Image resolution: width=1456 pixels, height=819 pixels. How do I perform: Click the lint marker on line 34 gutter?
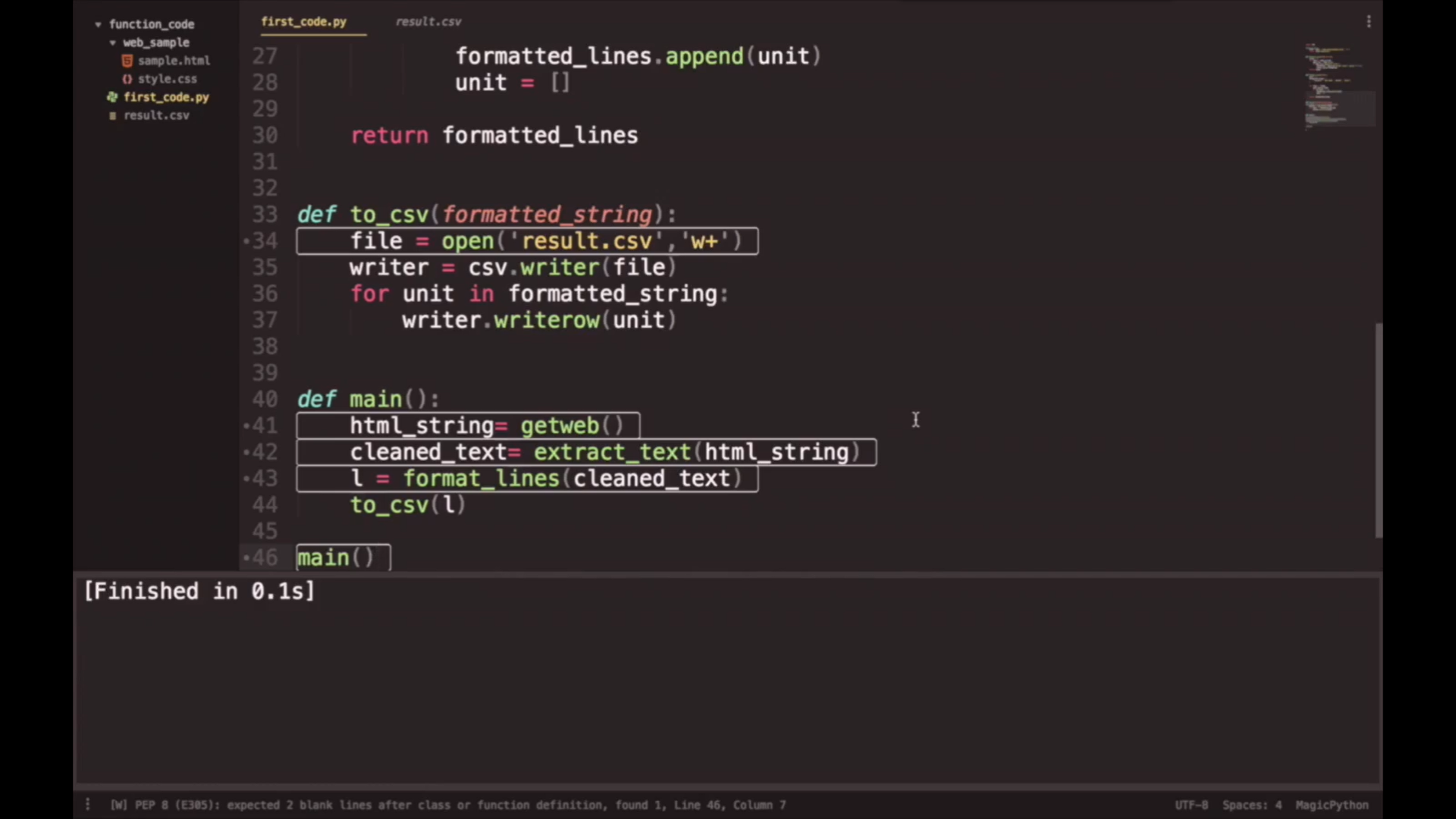[246, 241]
